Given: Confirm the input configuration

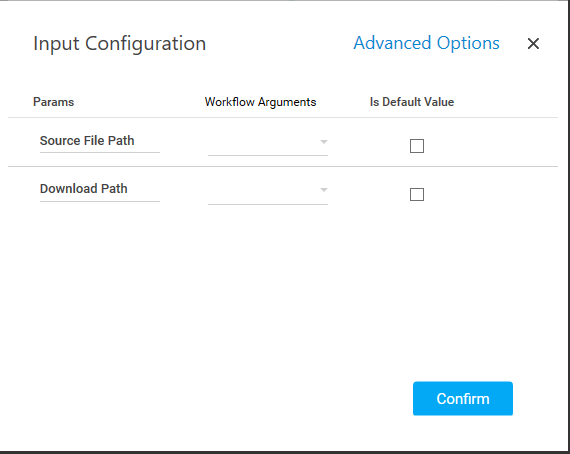Looking at the screenshot, I should click(x=463, y=398).
